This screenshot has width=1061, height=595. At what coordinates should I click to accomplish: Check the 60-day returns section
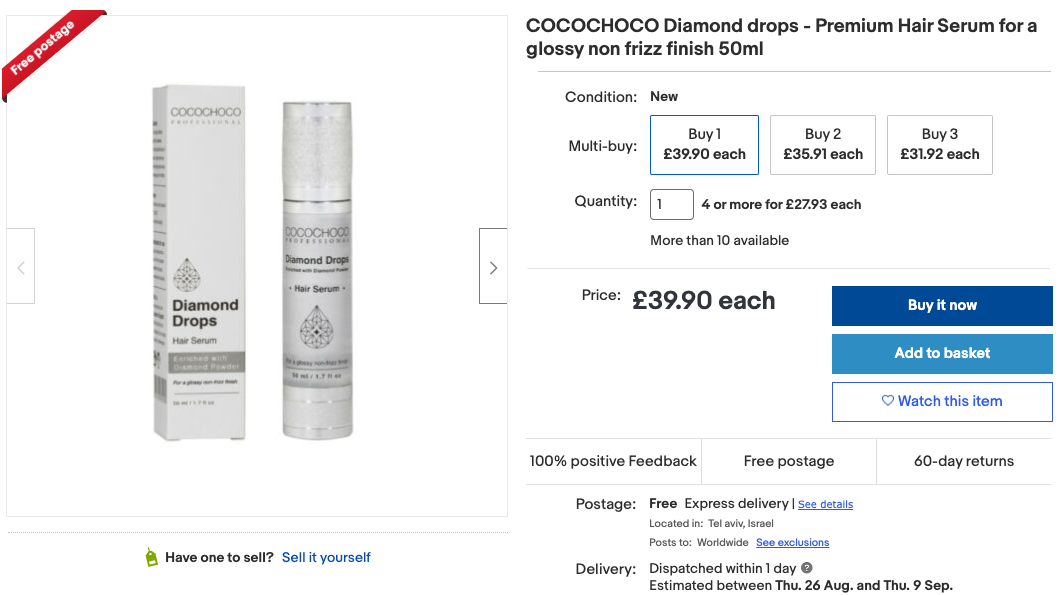pyautogui.click(x=963, y=461)
